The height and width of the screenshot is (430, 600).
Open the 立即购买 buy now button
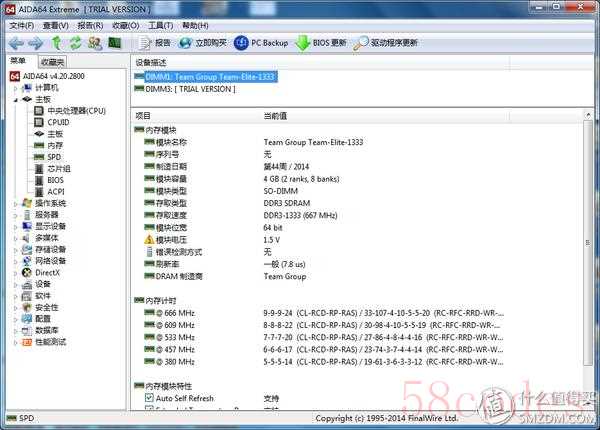click(203, 43)
